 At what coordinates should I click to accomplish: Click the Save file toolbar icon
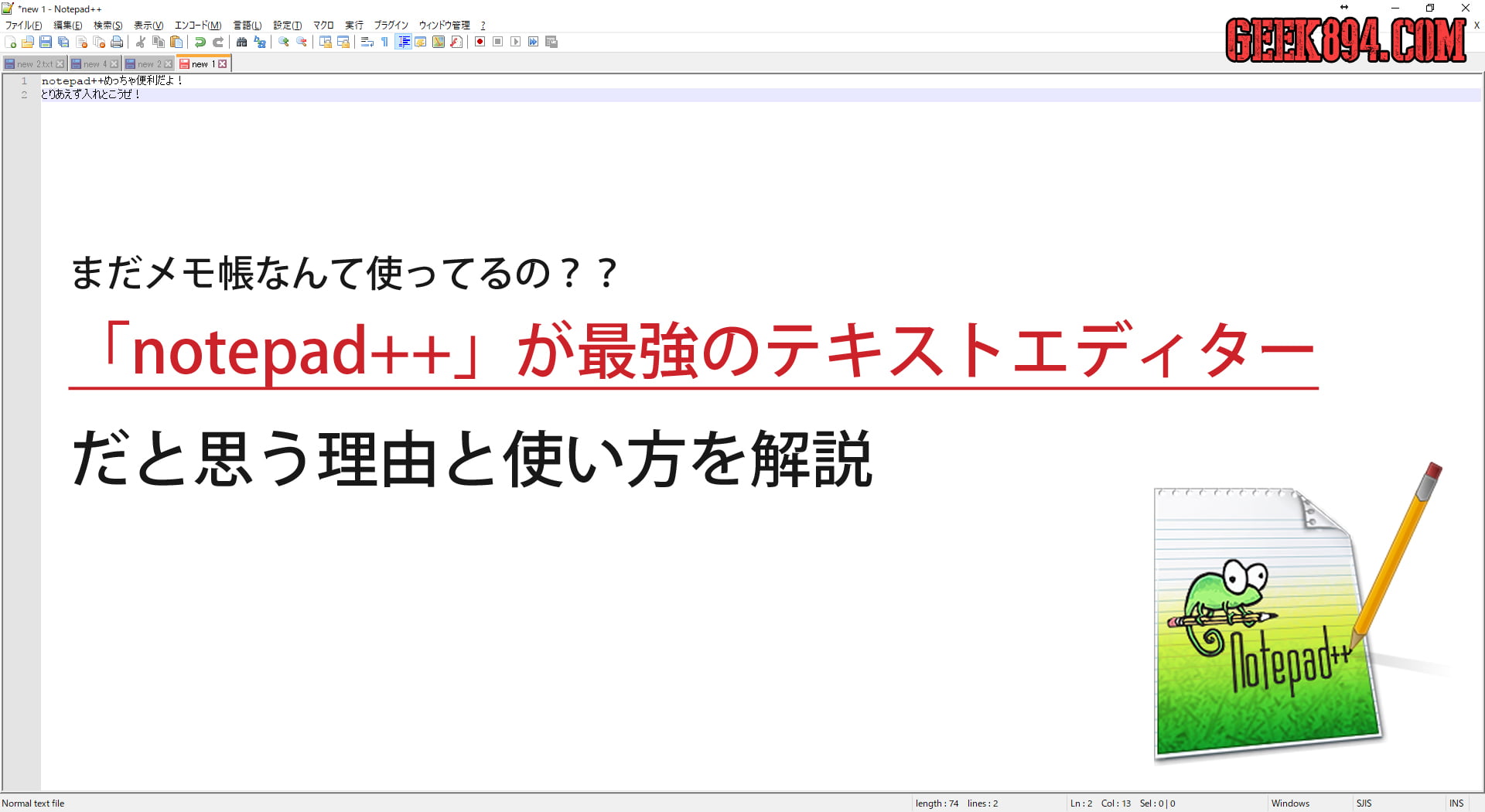pyautogui.click(x=46, y=42)
